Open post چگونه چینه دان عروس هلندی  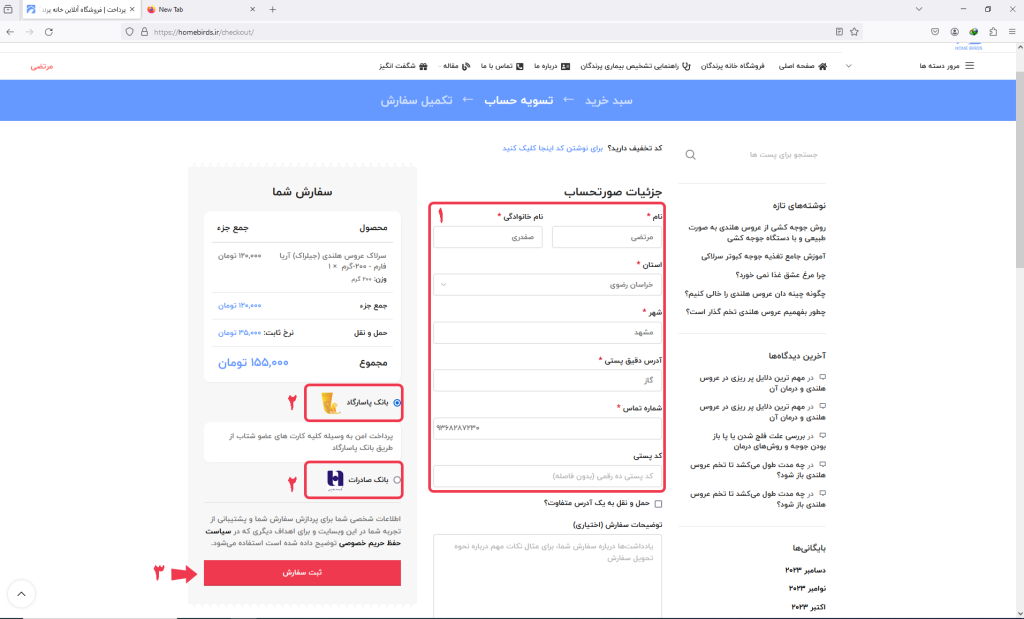pos(755,294)
